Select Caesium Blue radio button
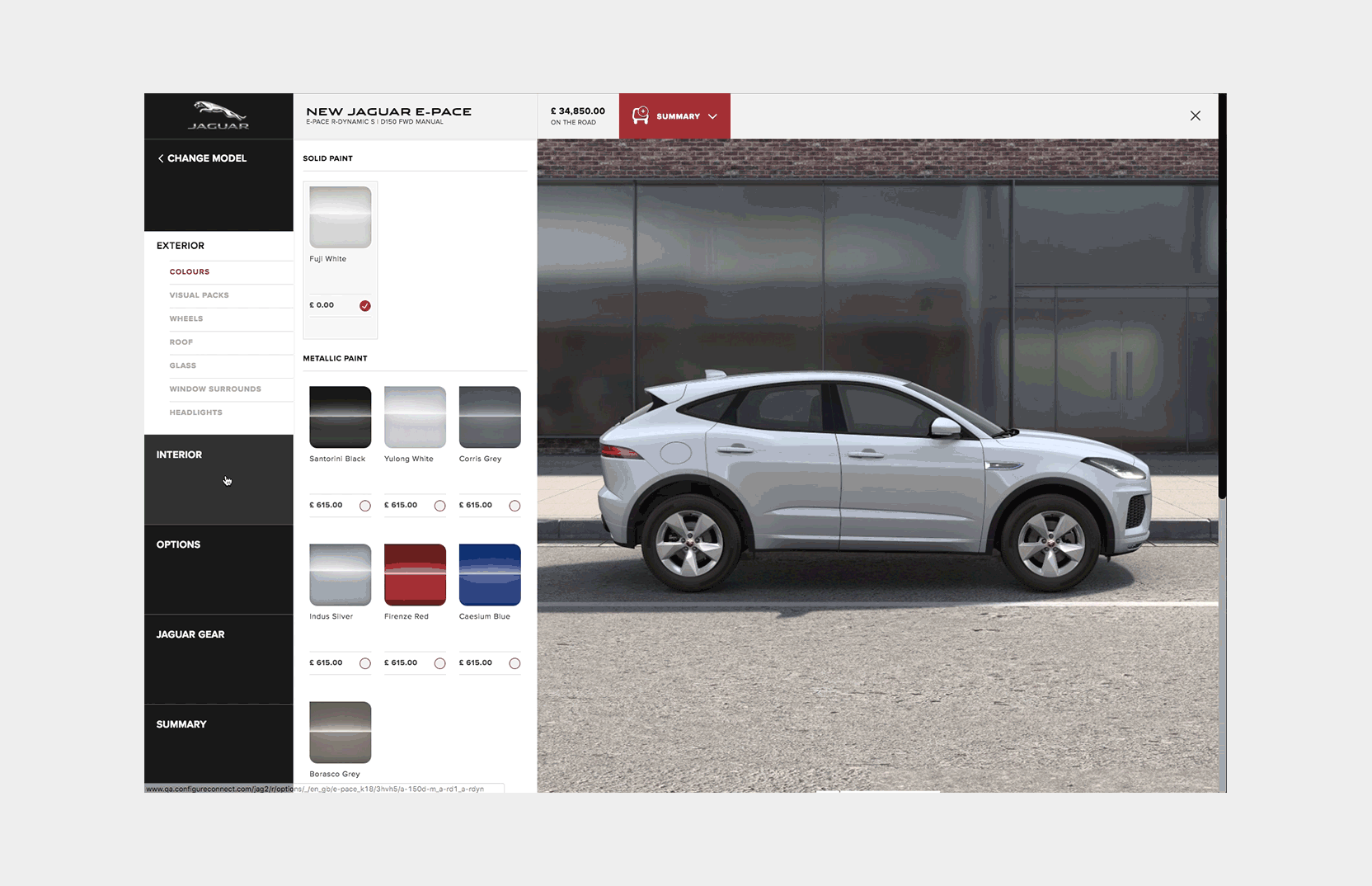 click(514, 663)
